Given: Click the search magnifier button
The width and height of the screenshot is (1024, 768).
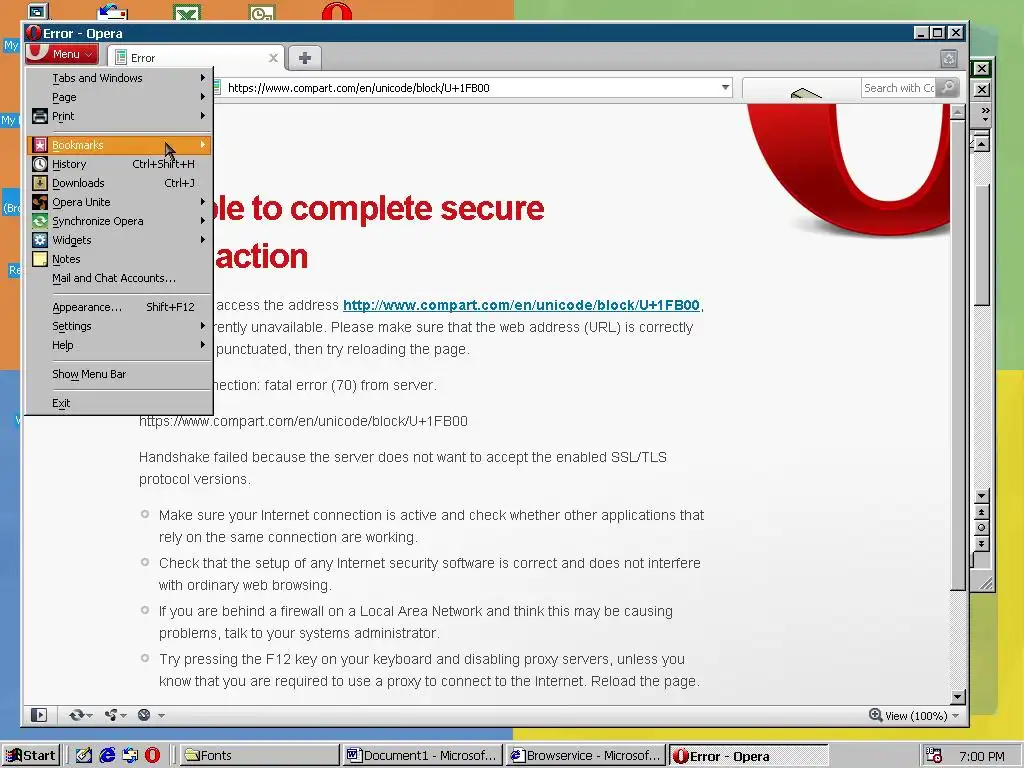Looking at the screenshot, I should 948,88.
